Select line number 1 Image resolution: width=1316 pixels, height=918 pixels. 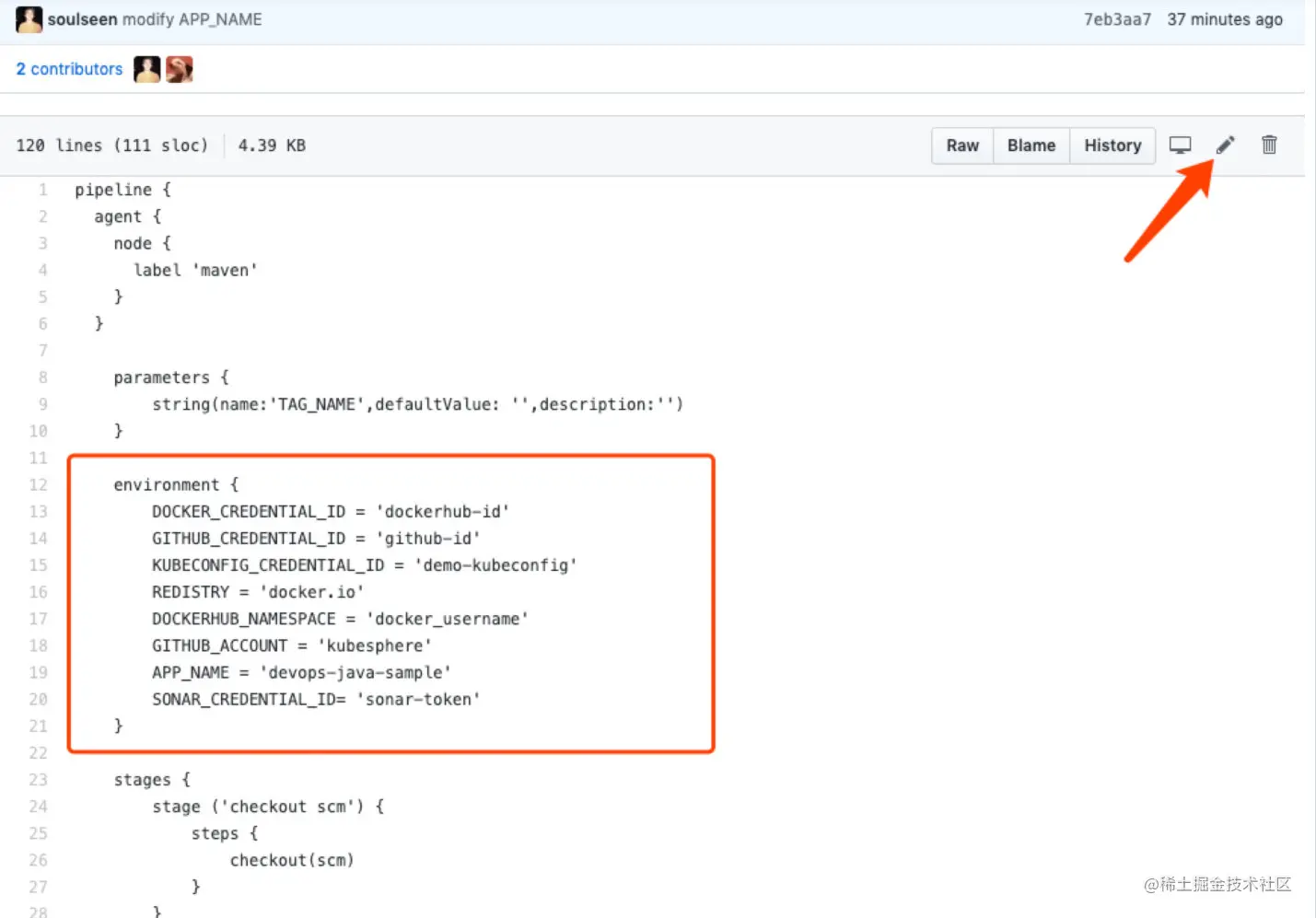click(x=42, y=190)
